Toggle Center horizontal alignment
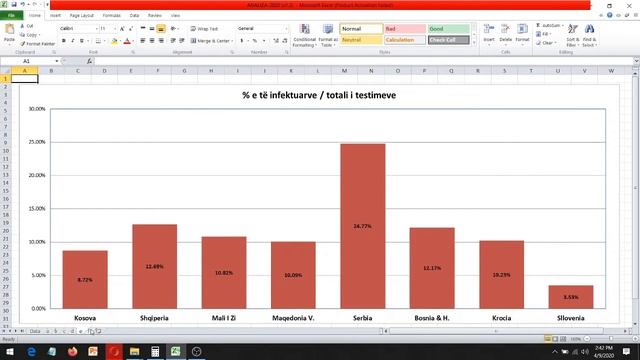Image resolution: width=640 pixels, height=360 pixels. tap(152, 41)
